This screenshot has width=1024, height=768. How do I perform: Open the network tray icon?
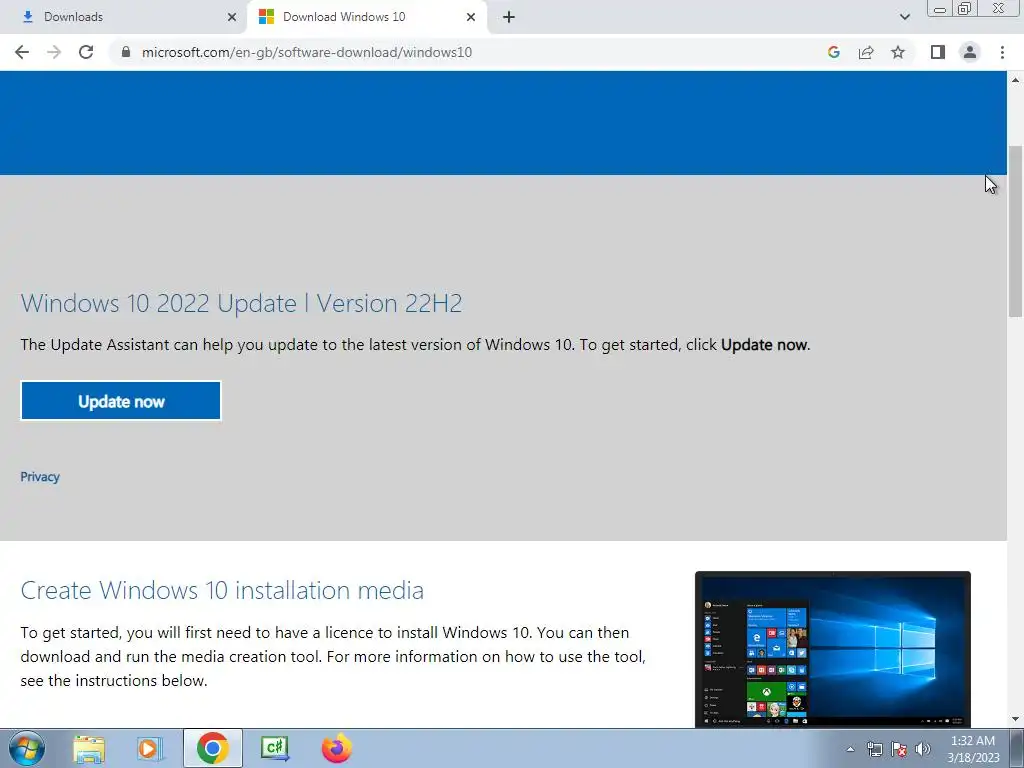874,749
